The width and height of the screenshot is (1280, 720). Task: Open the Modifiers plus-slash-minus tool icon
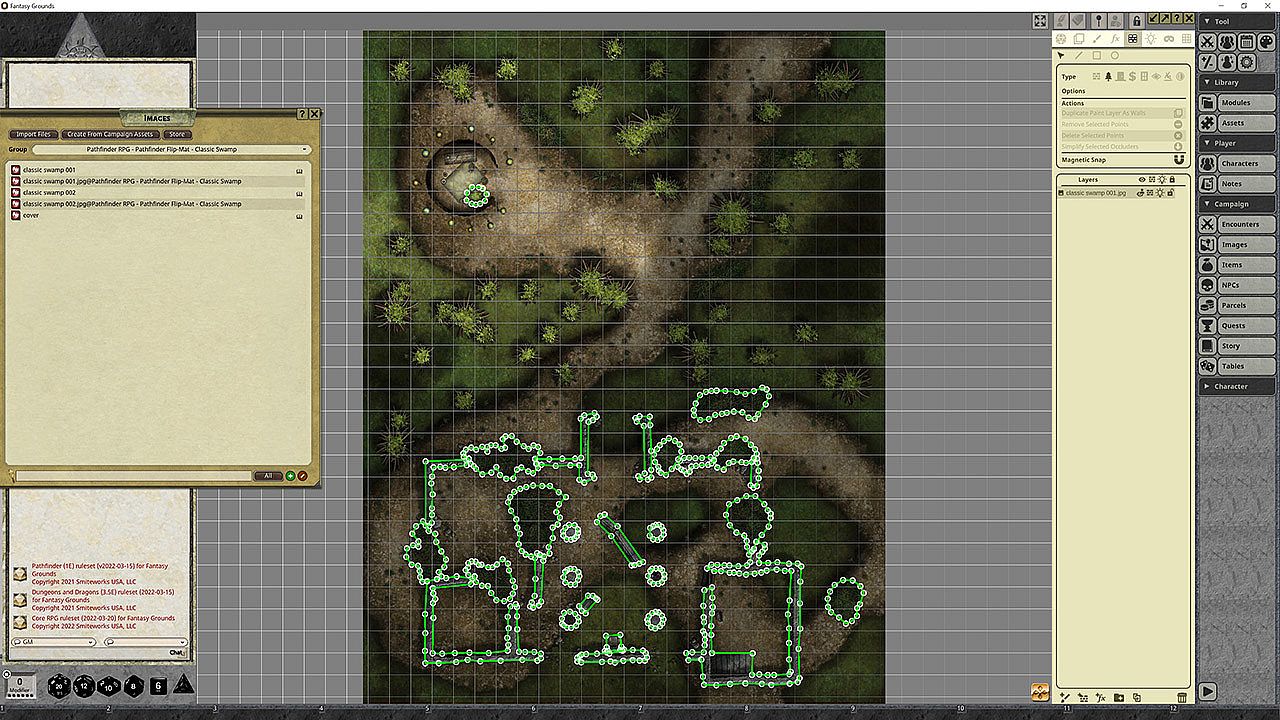coord(1208,62)
